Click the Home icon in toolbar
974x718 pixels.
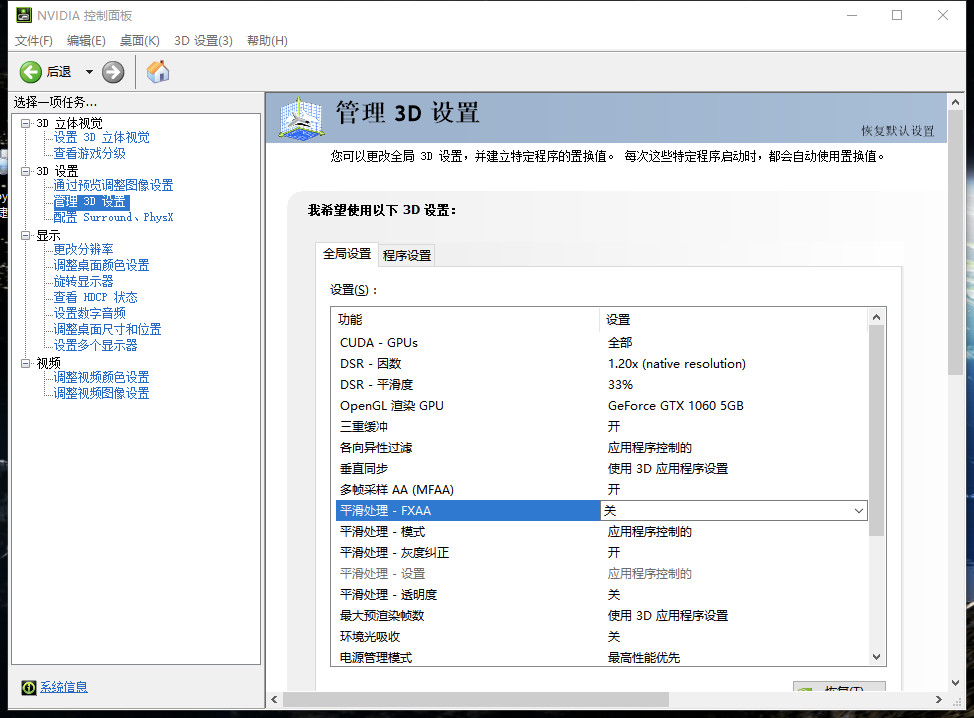click(158, 72)
